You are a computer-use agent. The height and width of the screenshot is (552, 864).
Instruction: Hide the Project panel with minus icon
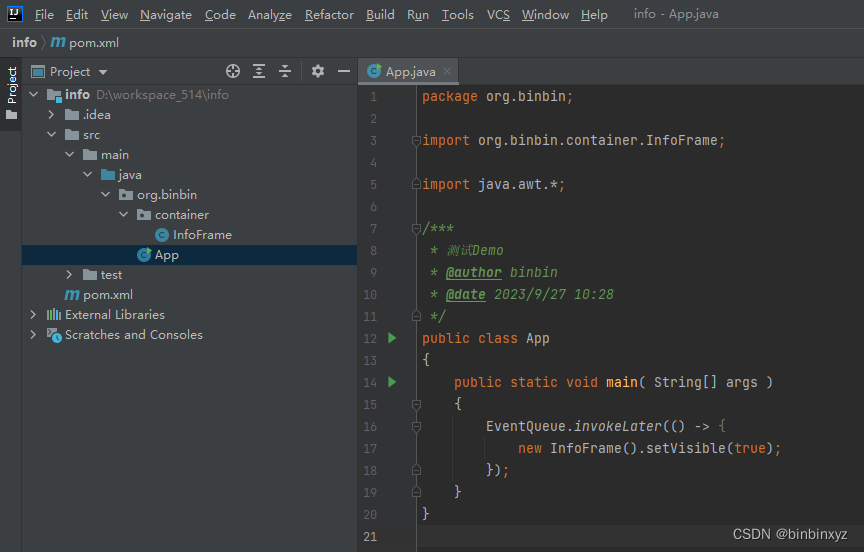pos(344,71)
